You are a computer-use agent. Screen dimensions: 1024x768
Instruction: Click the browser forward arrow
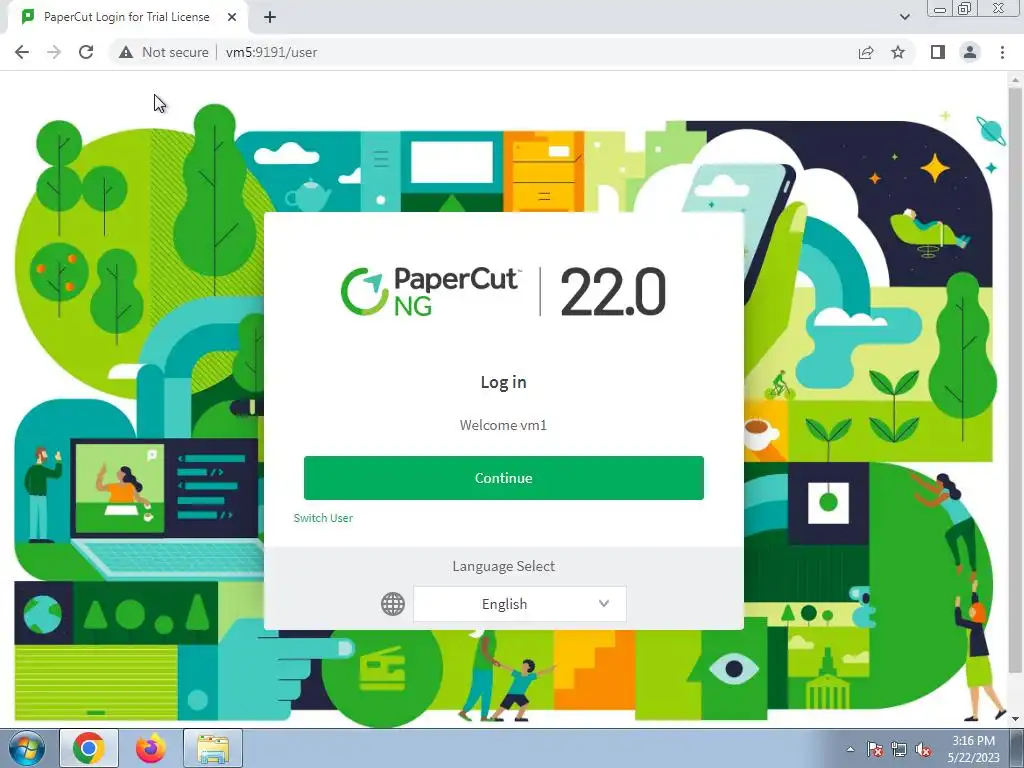click(x=54, y=52)
